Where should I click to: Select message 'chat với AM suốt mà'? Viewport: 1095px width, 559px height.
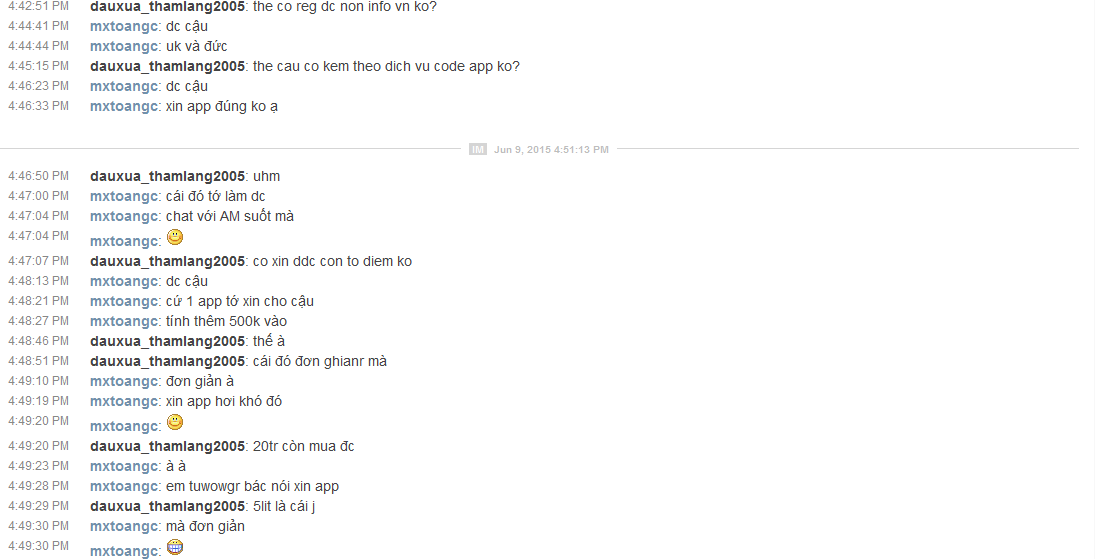[230, 217]
